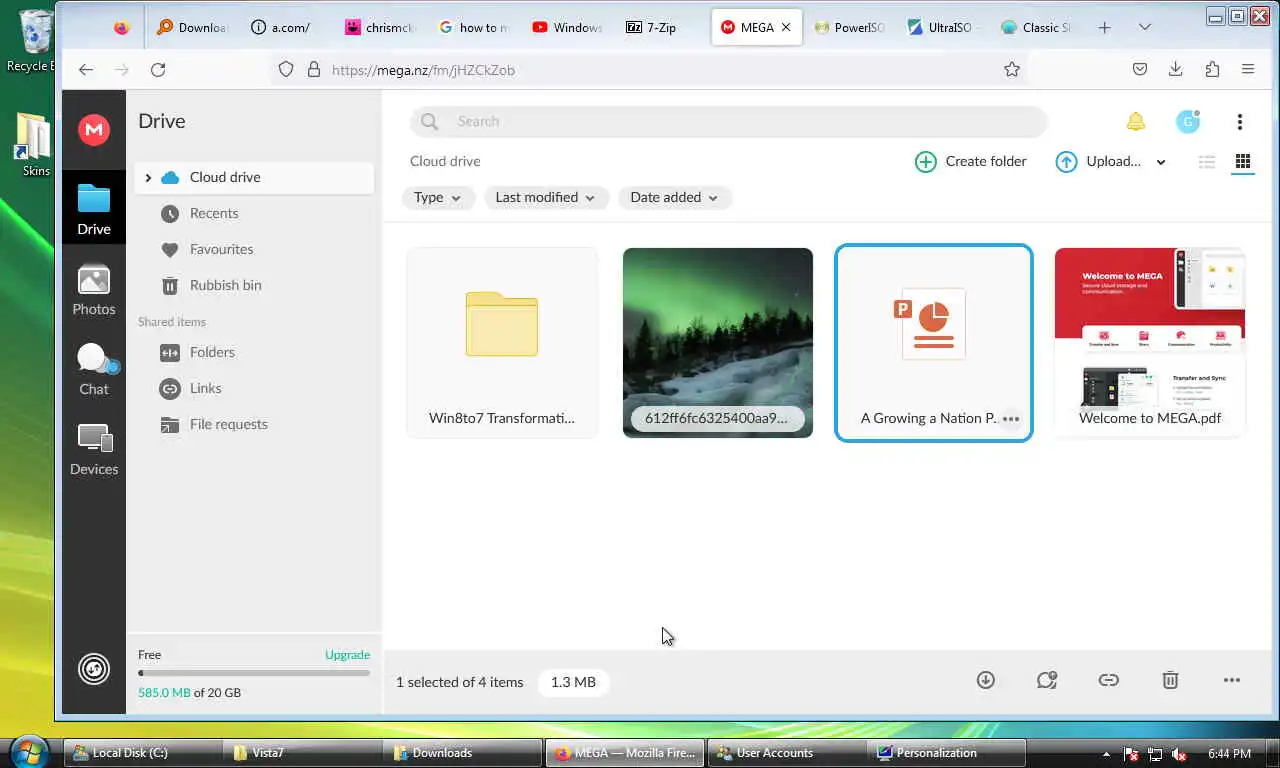Image resolution: width=1280 pixels, height=768 pixels.
Task: Click Create folder
Action: 971,161
